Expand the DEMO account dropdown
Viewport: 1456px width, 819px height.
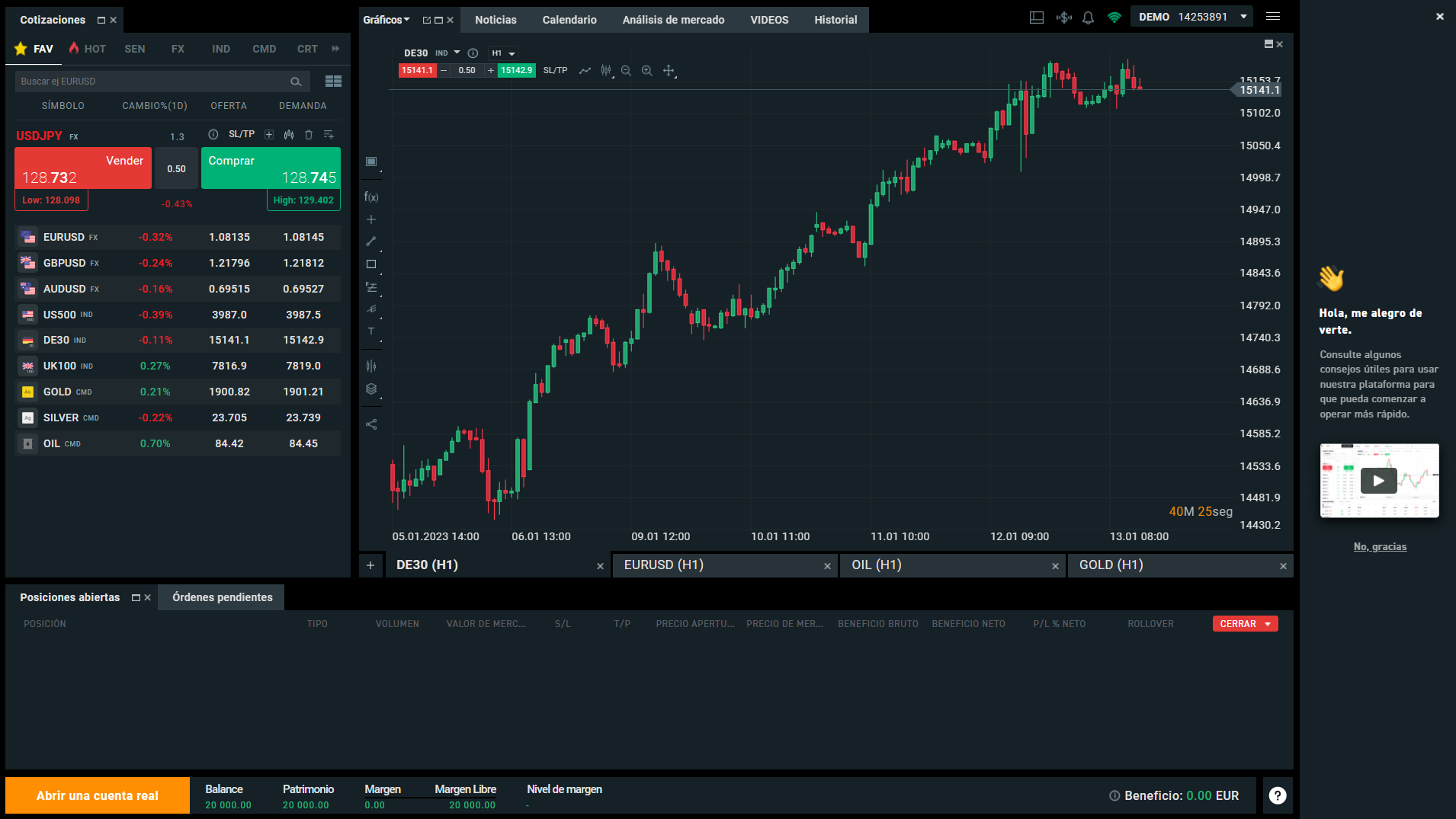click(1242, 16)
